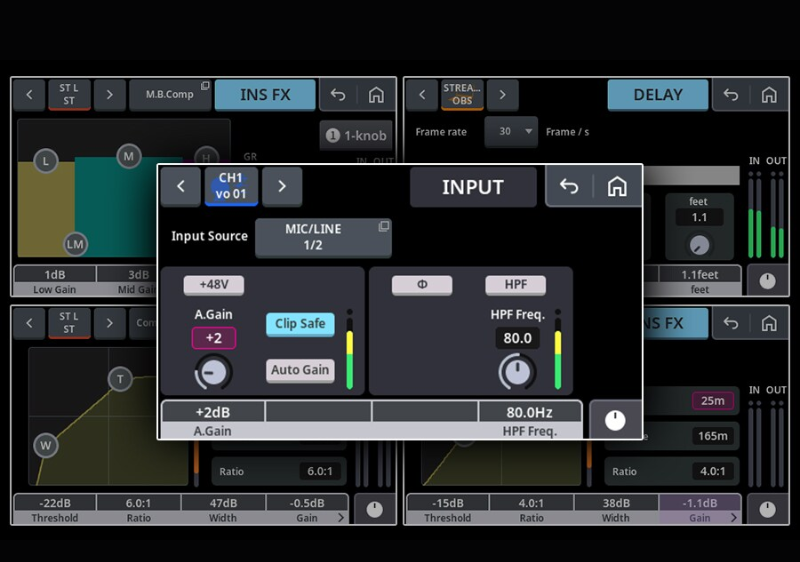Select the HPF Freq rotary knob
The height and width of the screenshot is (562, 800).
click(517, 372)
